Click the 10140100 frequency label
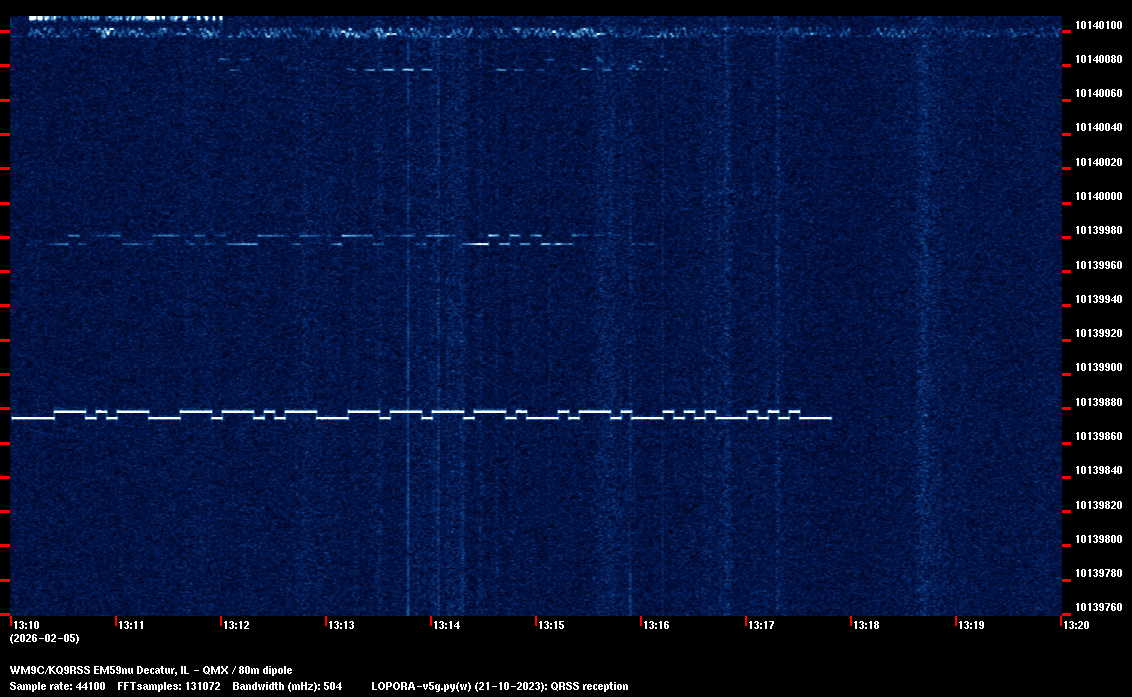 [x=1098, y=25]
